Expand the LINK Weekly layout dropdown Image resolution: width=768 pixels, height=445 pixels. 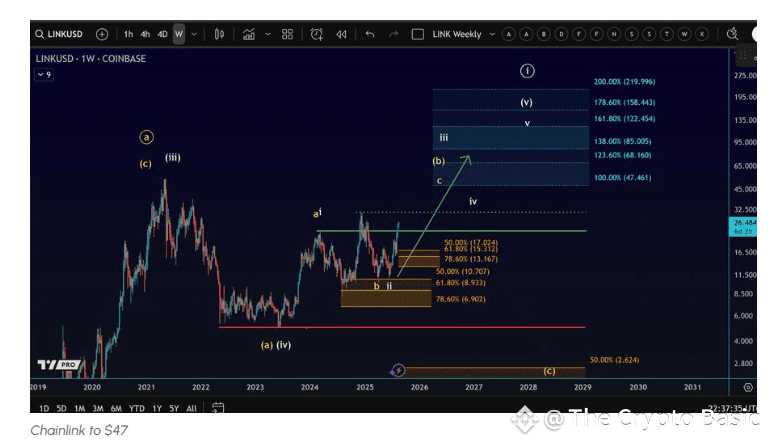[x=492, y=34]
